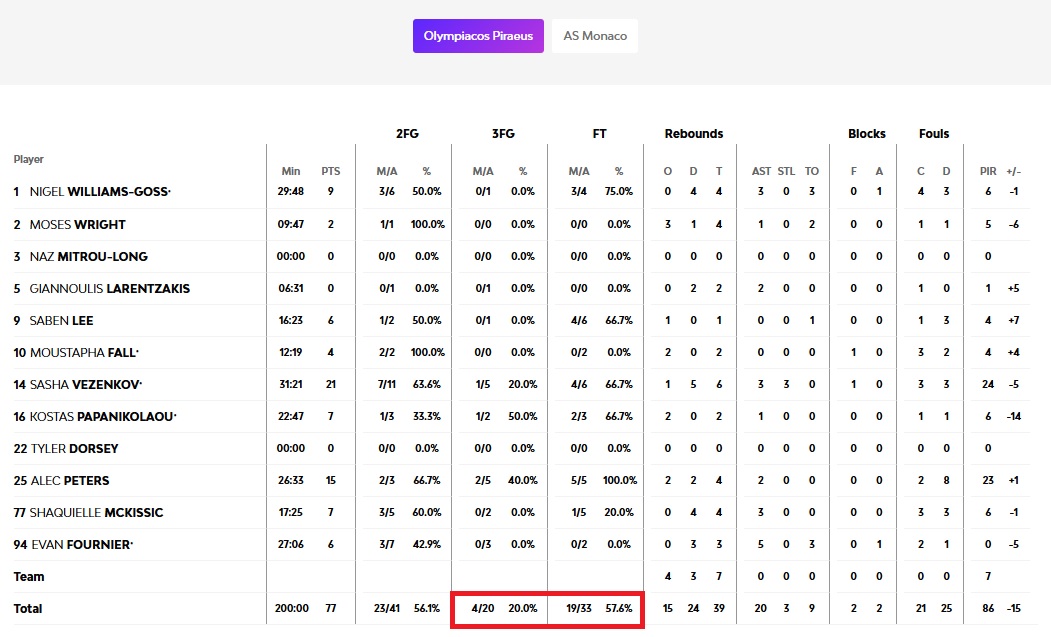
Task: Select Kostas Papanikolaou in player list
Action: pos(103,417)
